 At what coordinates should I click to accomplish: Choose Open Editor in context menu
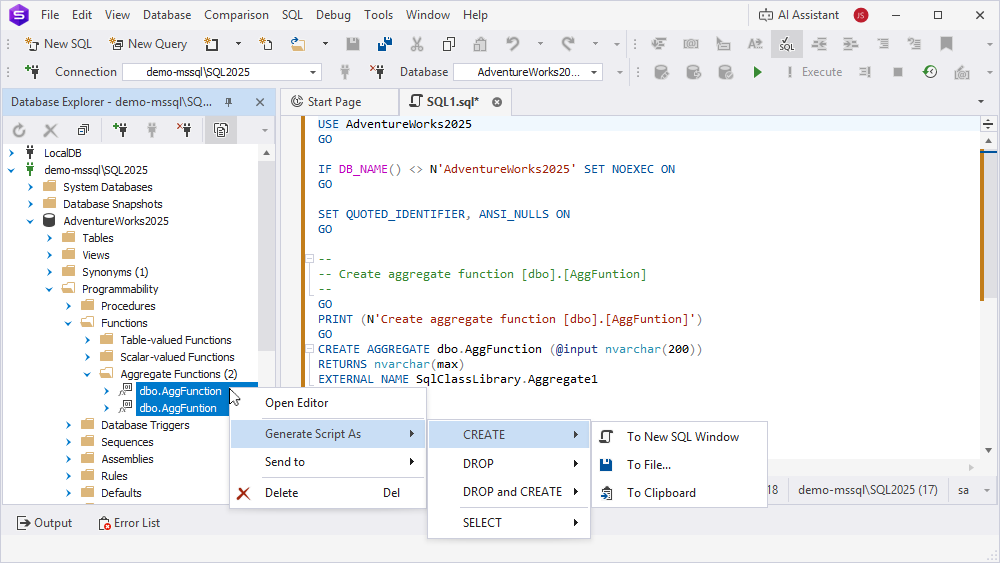tap(327, 403)
